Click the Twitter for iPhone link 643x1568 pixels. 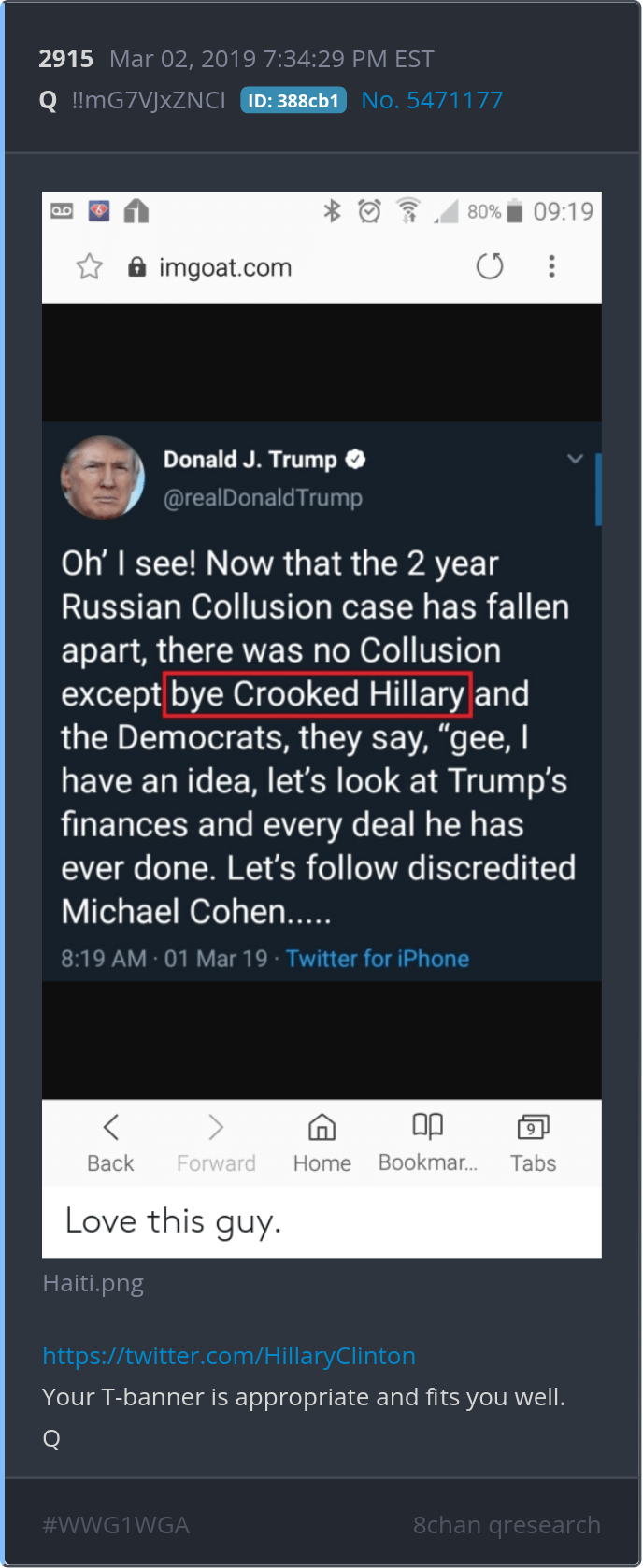click(x=378, y=959)
